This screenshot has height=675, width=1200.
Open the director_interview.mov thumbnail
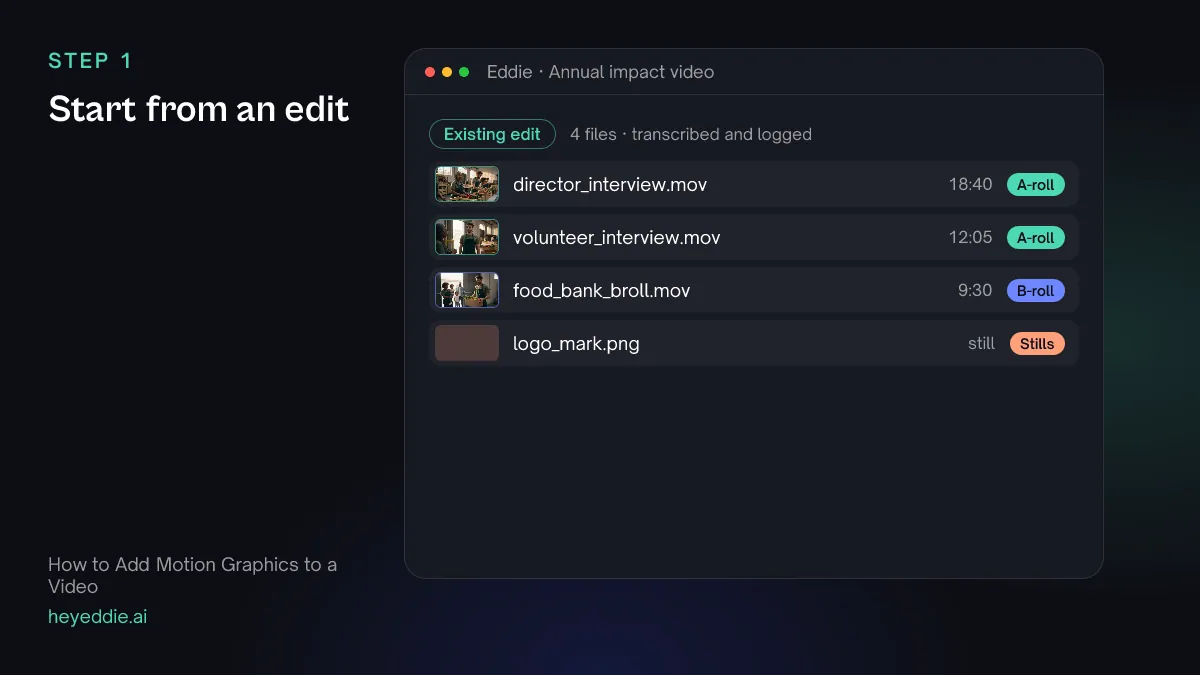467,184
